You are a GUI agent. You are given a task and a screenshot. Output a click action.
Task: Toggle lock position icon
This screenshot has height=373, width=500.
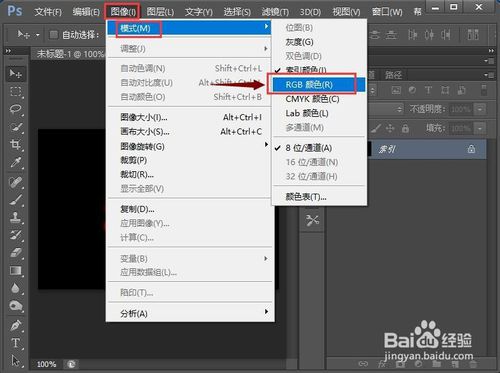(390, 128)
